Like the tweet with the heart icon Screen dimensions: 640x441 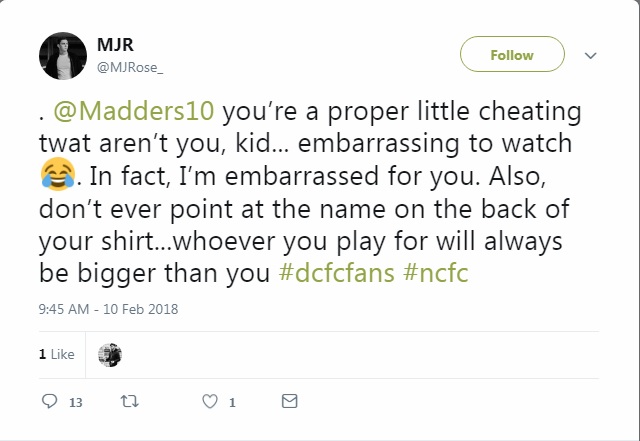coord(209,402)
